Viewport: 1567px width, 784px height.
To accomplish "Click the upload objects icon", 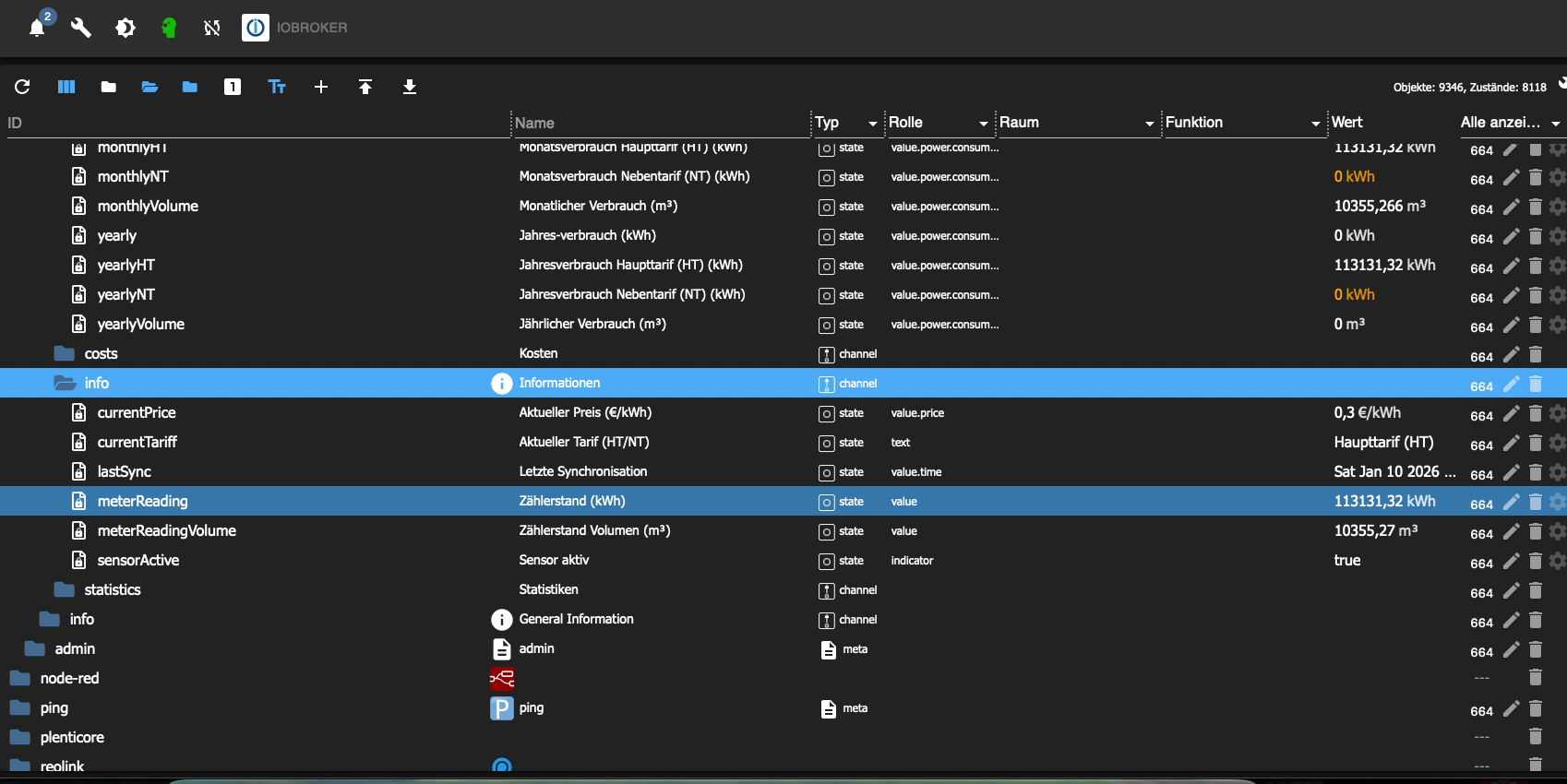I will tap(365, 87).
